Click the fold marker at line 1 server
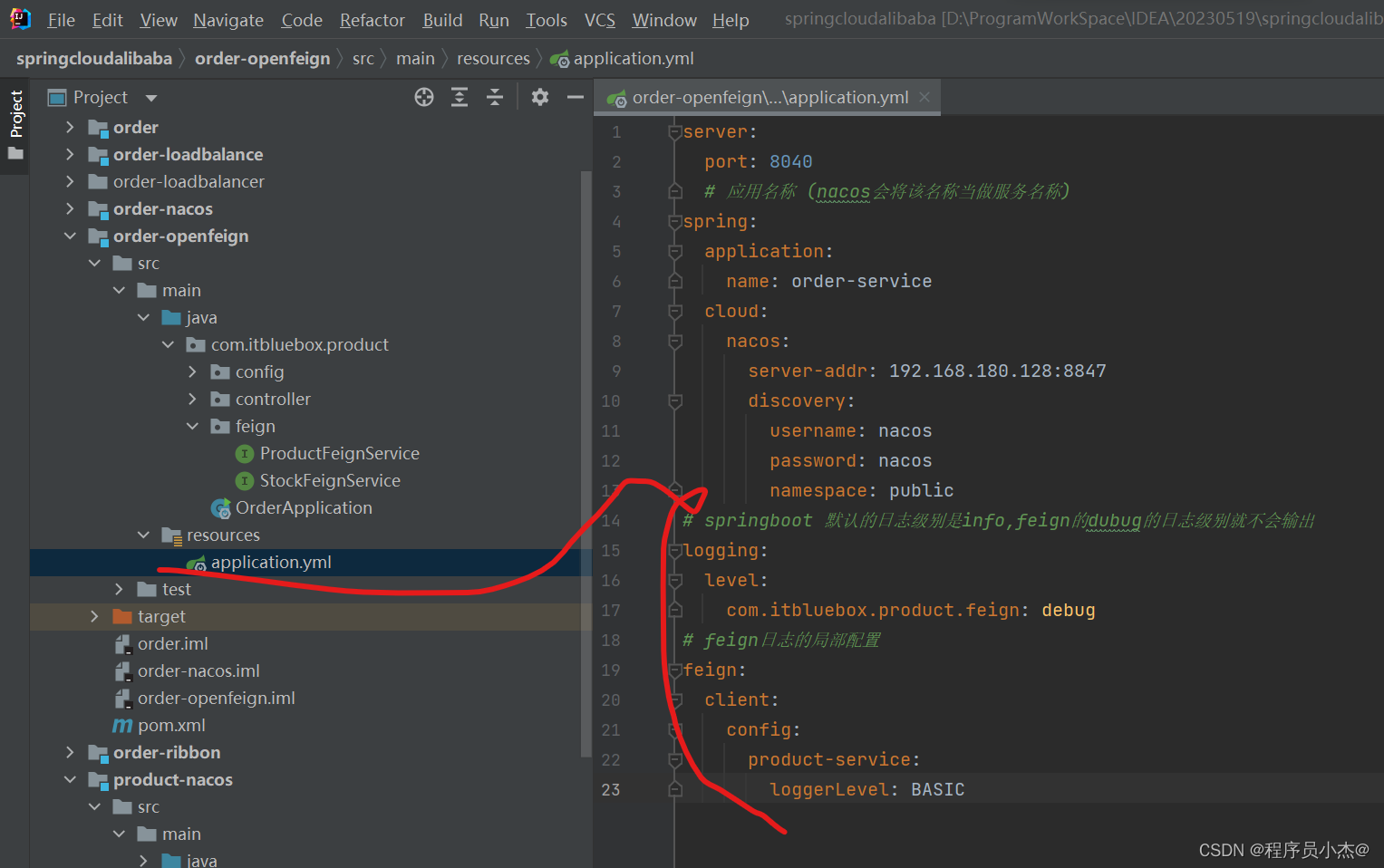The width and height of the screenshot is (1384, 868). (x=674, y=131)
